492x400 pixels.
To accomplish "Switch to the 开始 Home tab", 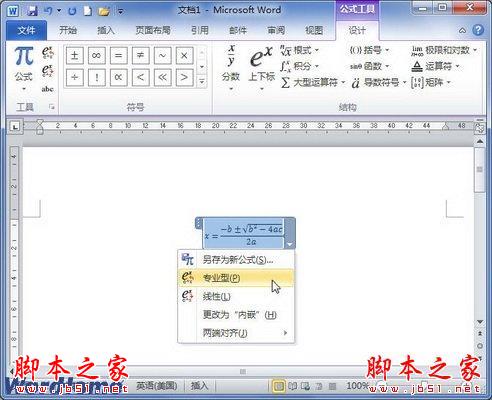I will coord(68,31).
